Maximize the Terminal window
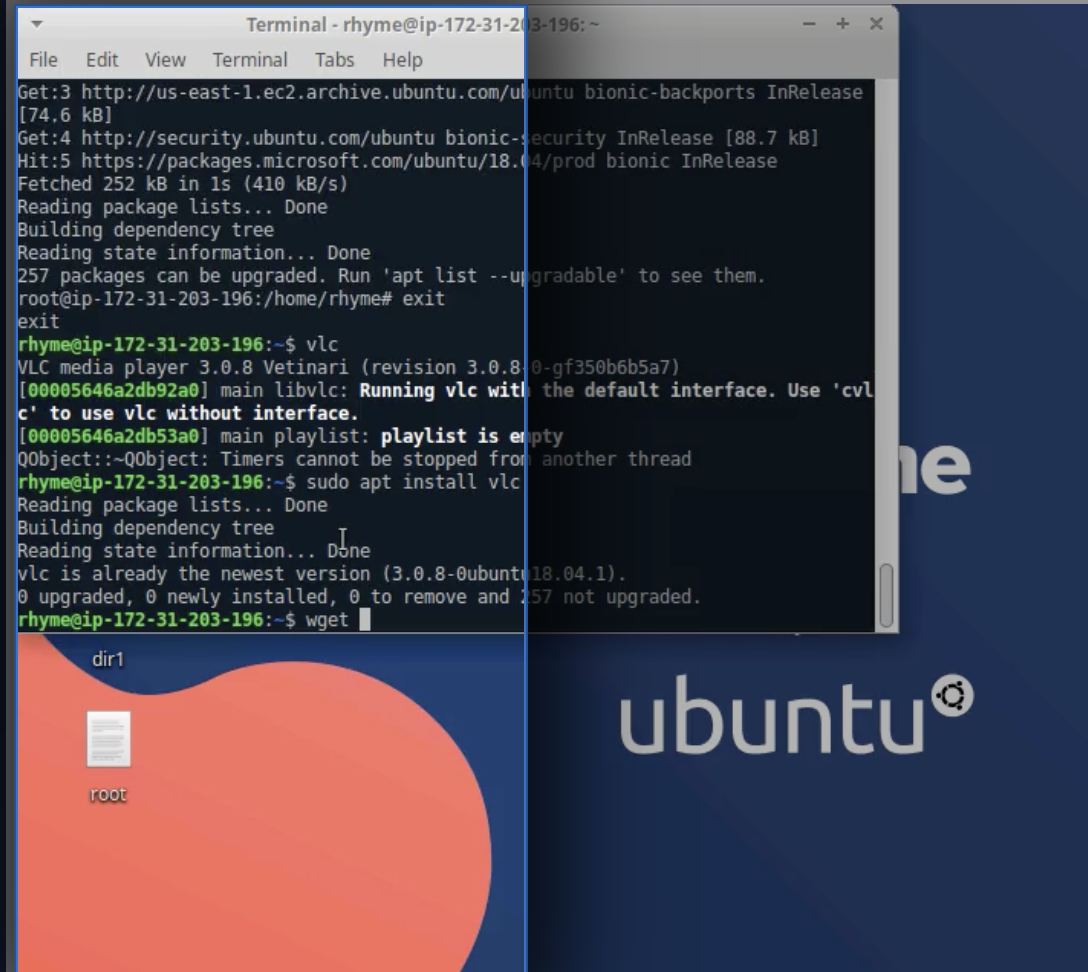Image resolution: width=1088 pixels, height=972 pixels. (842, 24)
